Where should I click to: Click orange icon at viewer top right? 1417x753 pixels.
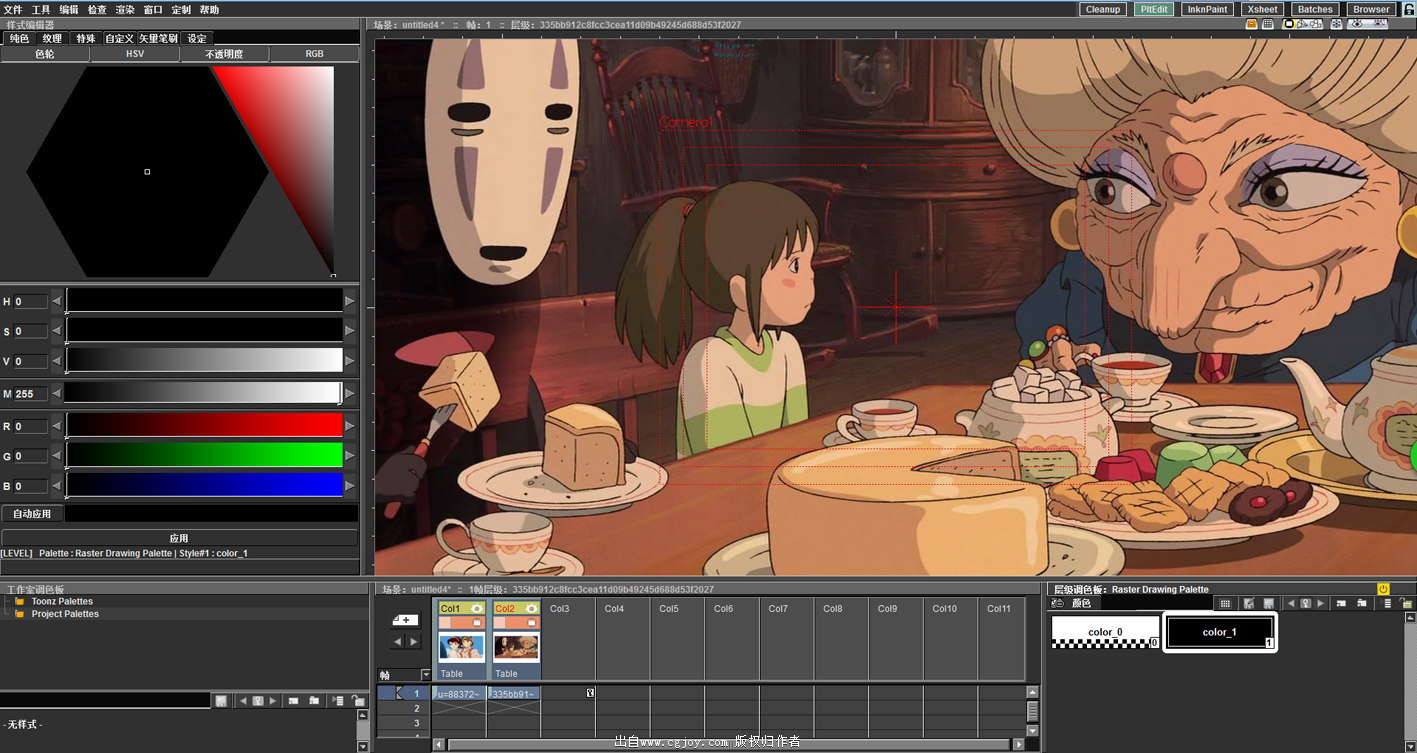[x=1251, y=23]
